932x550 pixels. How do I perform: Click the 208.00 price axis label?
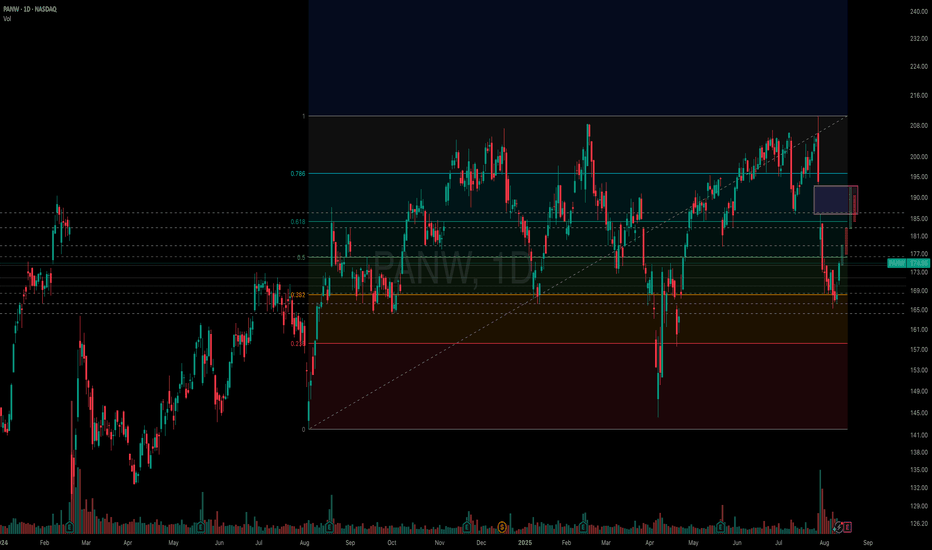(918, 126)
